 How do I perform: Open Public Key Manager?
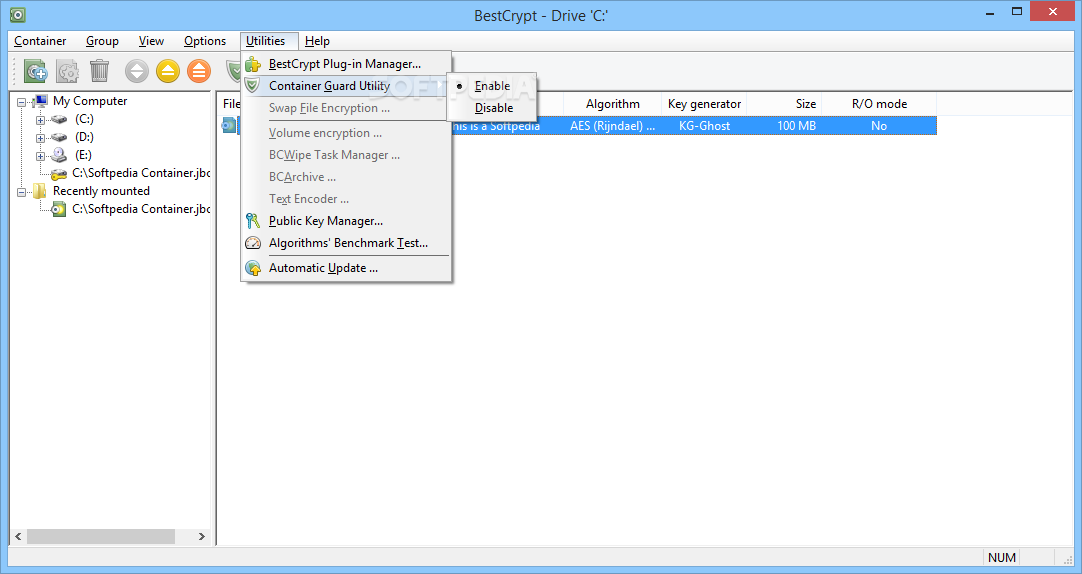(x=346, y=221)
